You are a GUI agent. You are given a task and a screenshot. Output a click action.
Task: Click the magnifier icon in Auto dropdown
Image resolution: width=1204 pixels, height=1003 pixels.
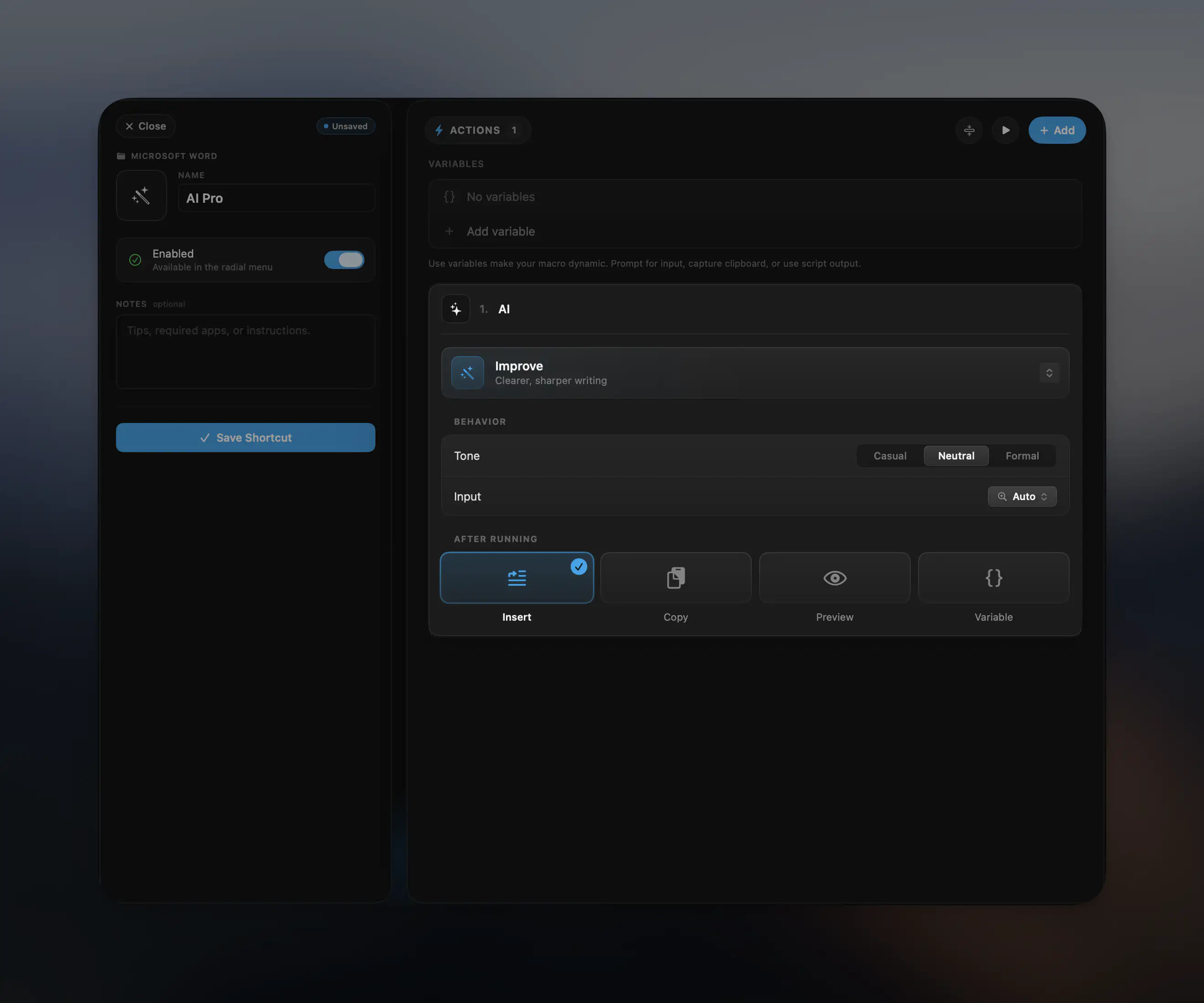click(1002, 496)
